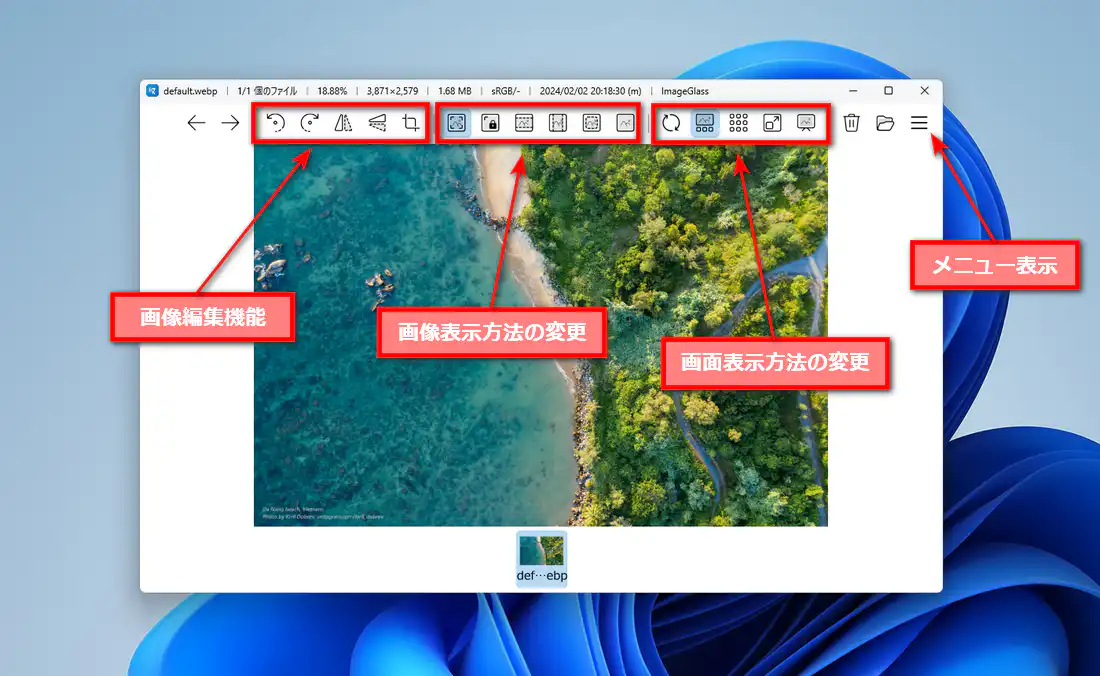Viewport: 1100px width, 676px height.
Task: Toggle the thumbnail gallery panel
Action: pyautogui.click(x=705, y=123)
